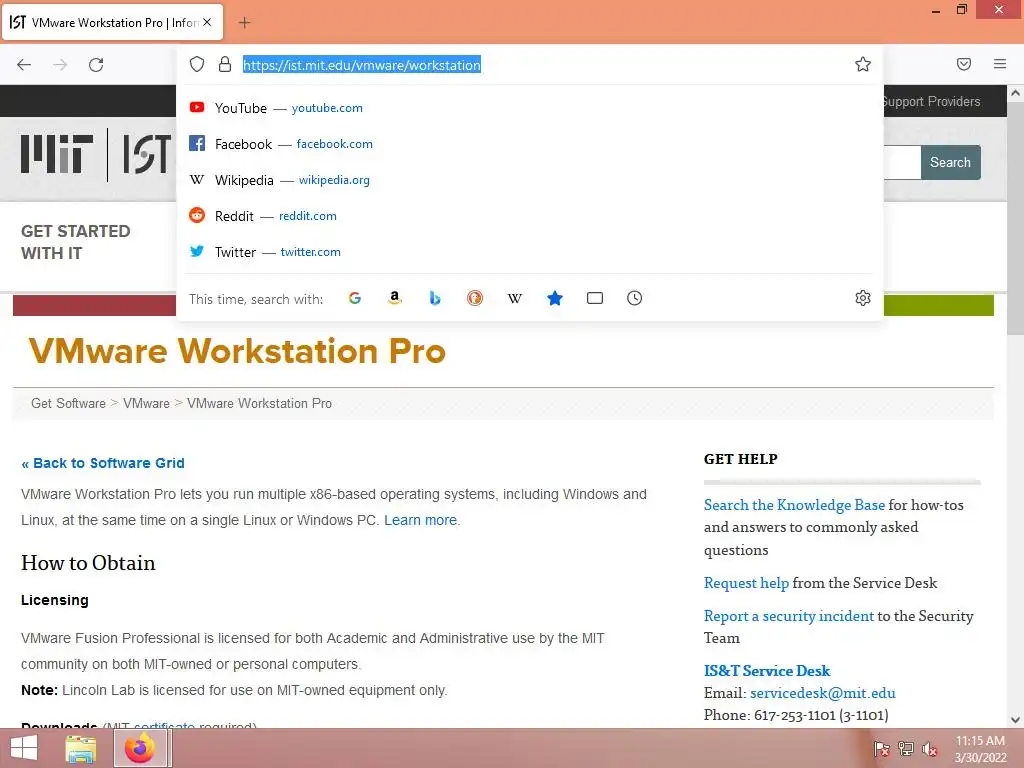Open the Firefox hamburger menu

[x=999, y=64]
